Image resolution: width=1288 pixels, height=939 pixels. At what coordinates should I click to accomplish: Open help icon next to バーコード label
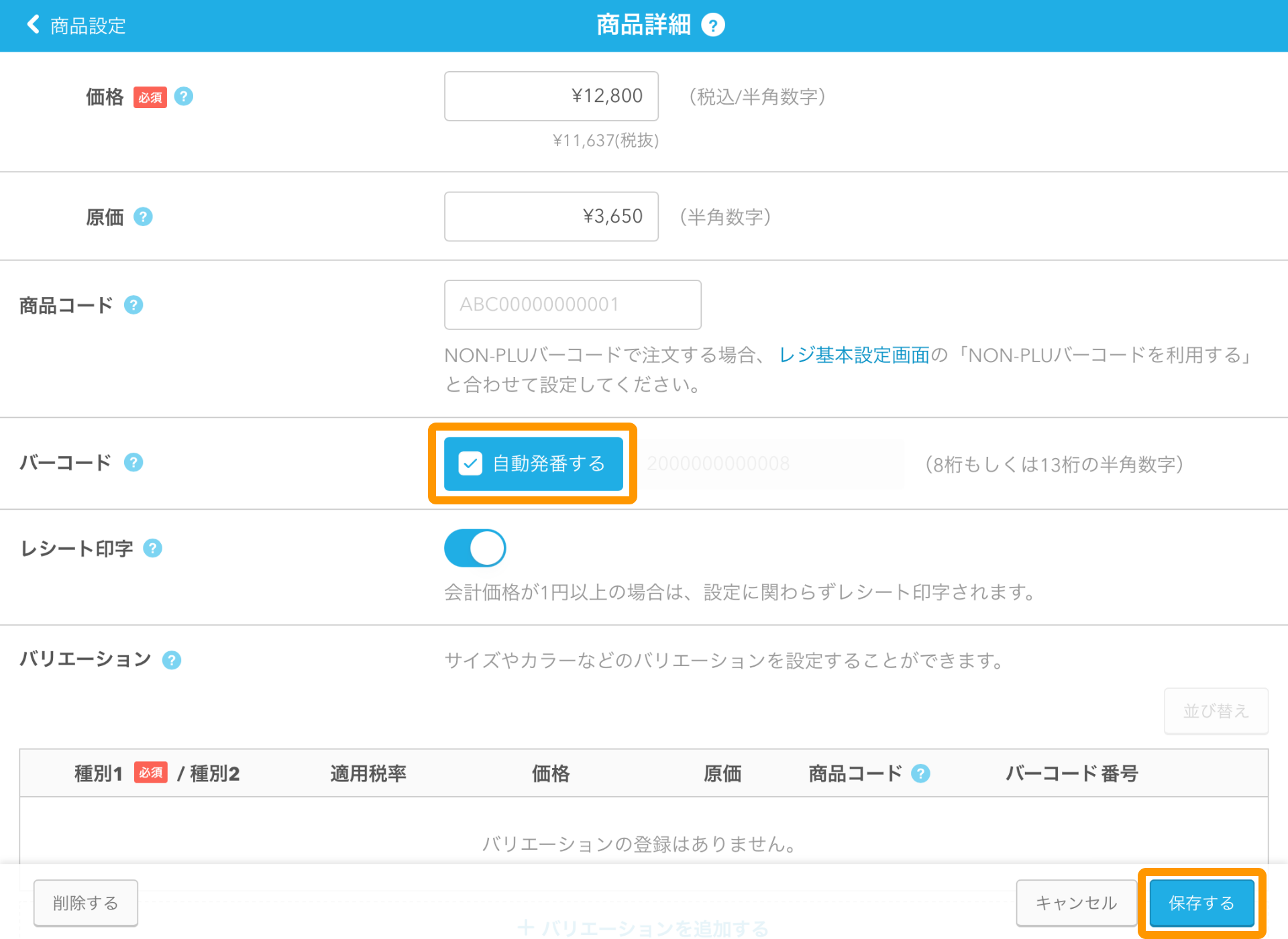click(x=133, y=462)
